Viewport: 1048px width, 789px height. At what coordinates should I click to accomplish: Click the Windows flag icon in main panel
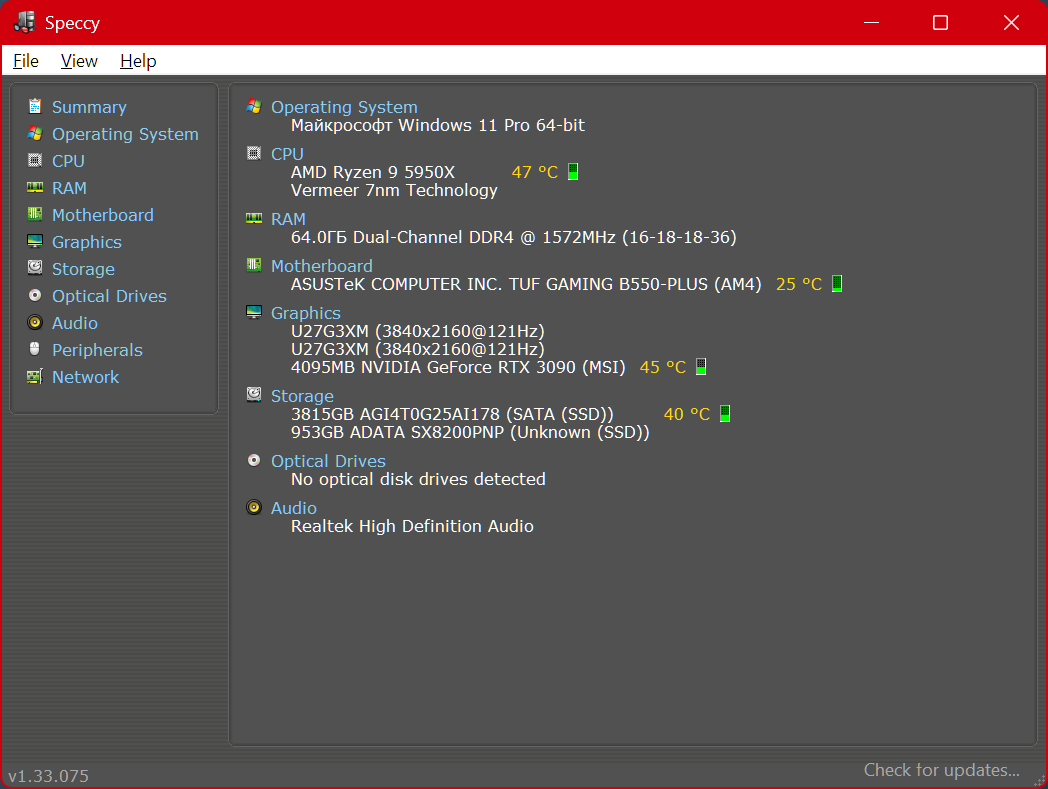[254, 106]
